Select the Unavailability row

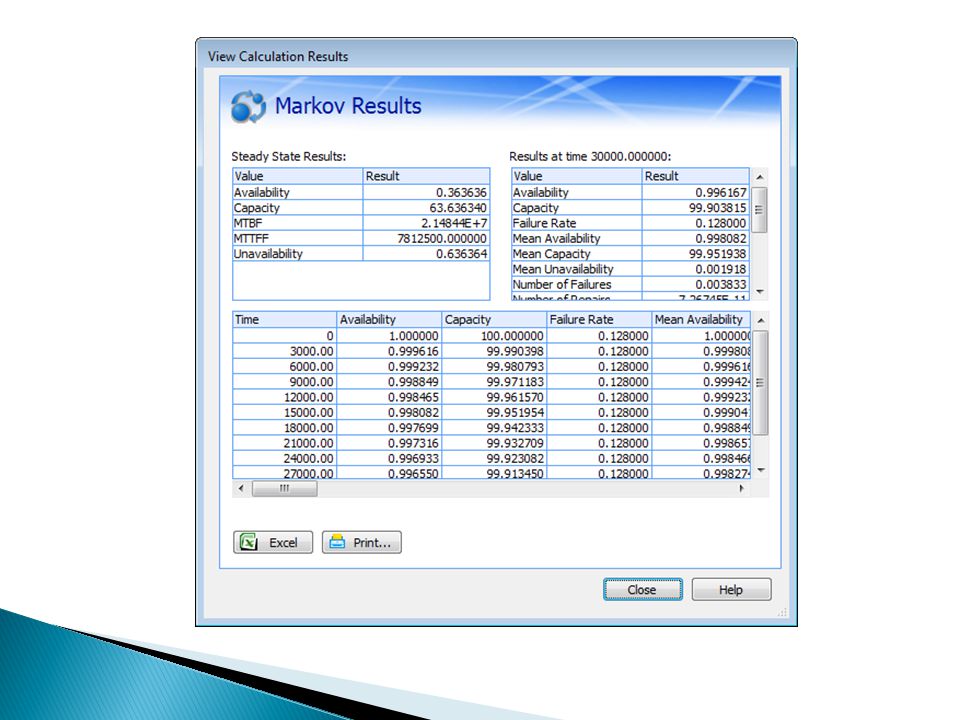coord(361,253)
